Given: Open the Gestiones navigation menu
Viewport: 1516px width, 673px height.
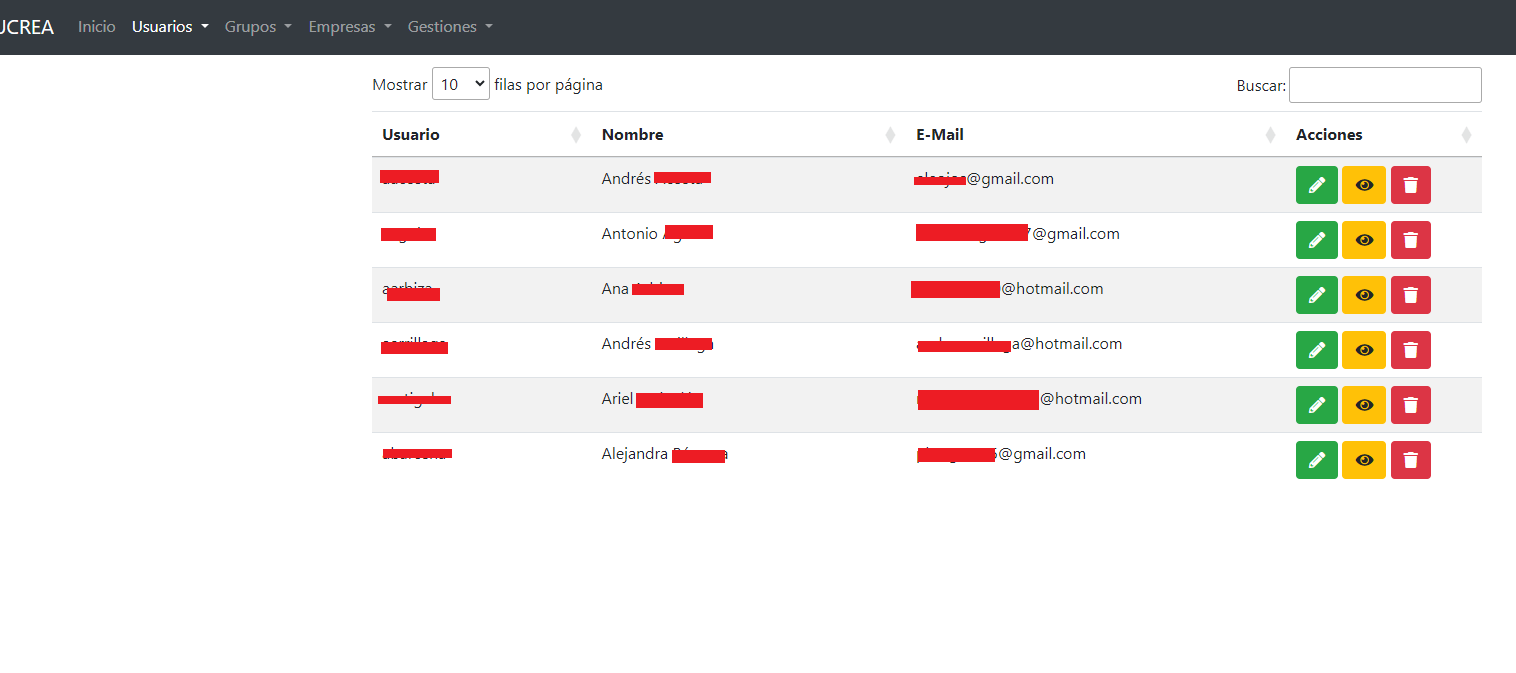Looking at the screenshot, I should 450,27.
